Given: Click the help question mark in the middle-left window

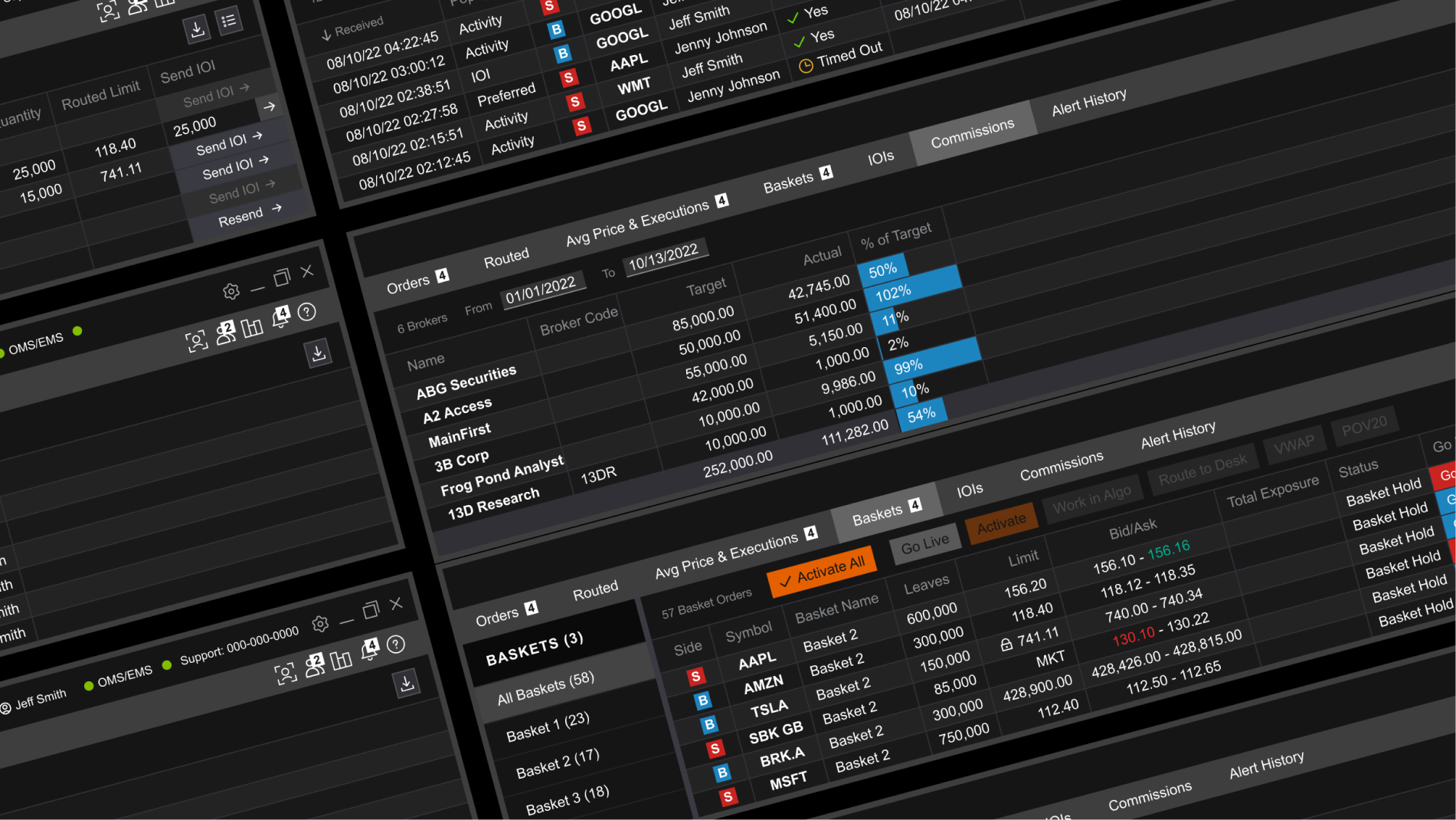Looking at the screenshot, I should pyautogui.click(x=307, y=312).
